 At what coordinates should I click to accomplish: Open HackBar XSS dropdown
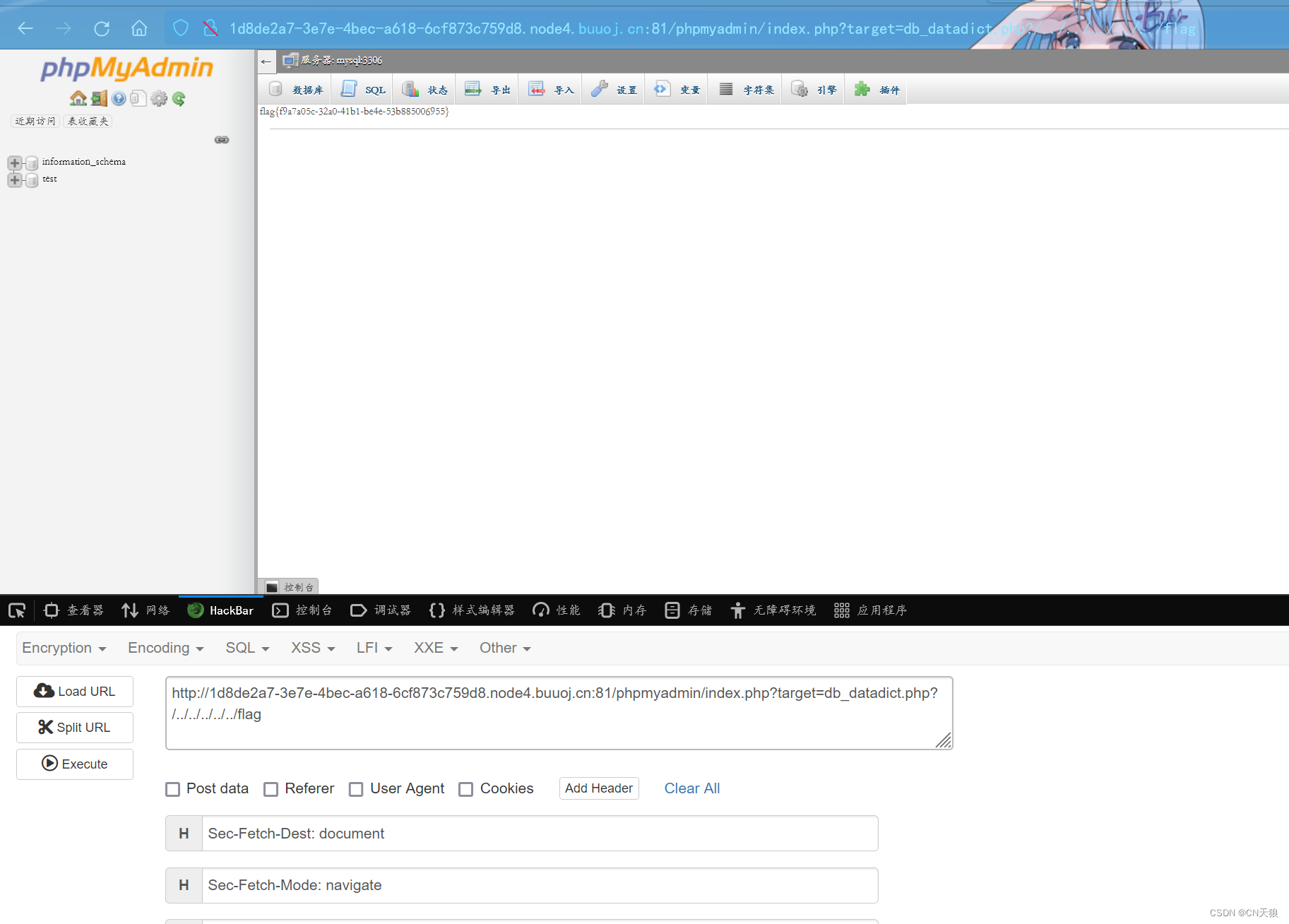click(313, 648)
